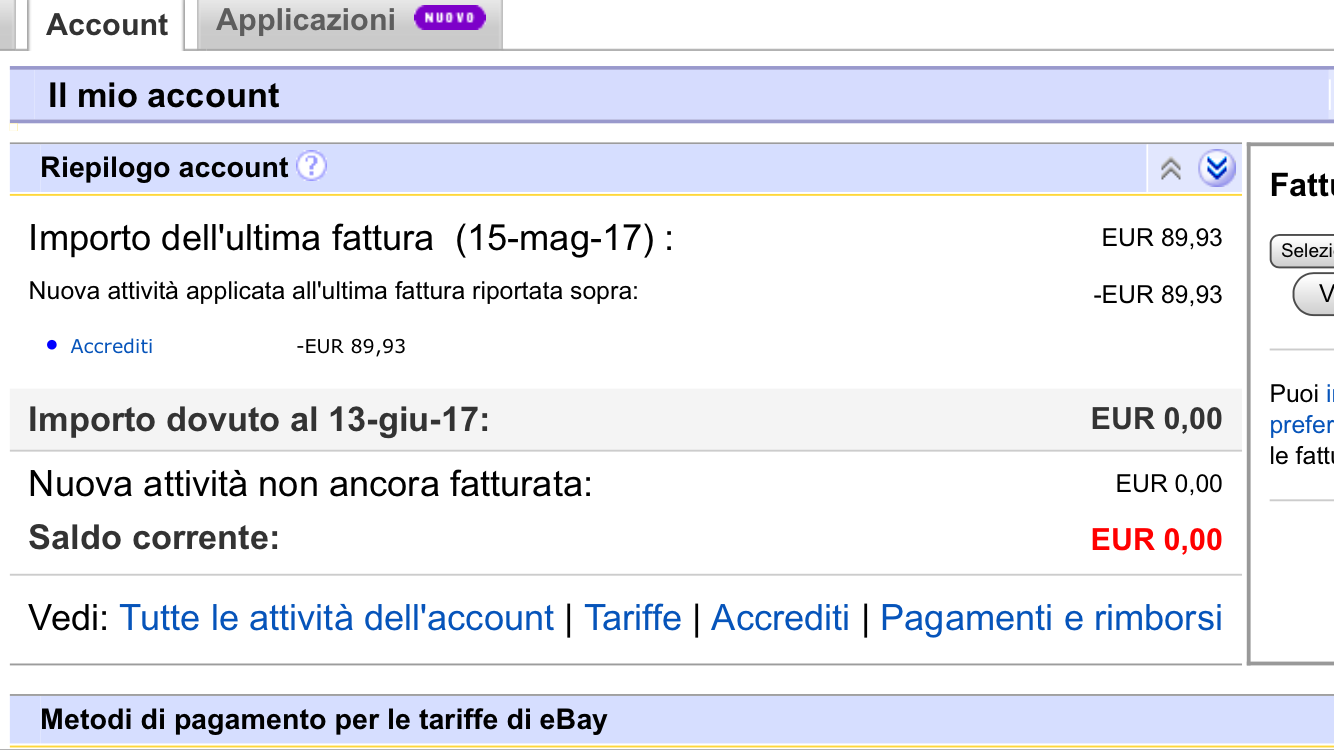This screenshot has width=1334, height=750.
Task: Click the purple NUOVO badge
Action: click(x=449, y=18)
